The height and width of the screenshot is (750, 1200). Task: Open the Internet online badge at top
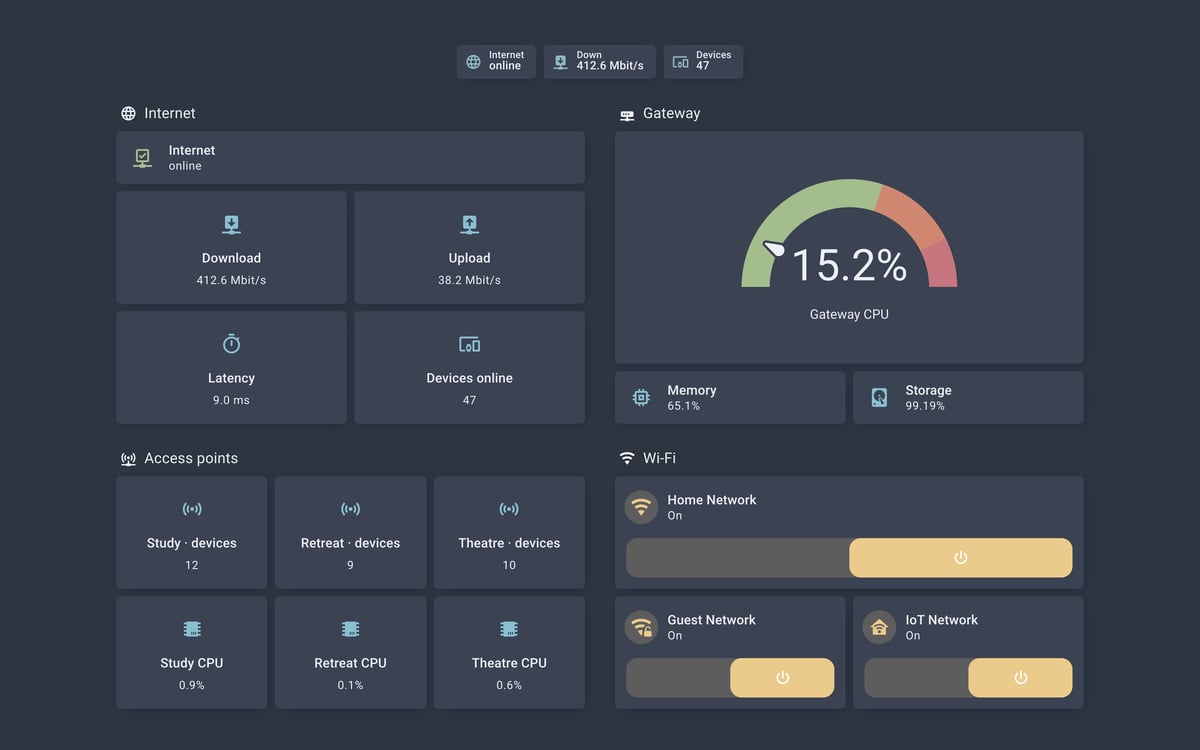point(496,62)
